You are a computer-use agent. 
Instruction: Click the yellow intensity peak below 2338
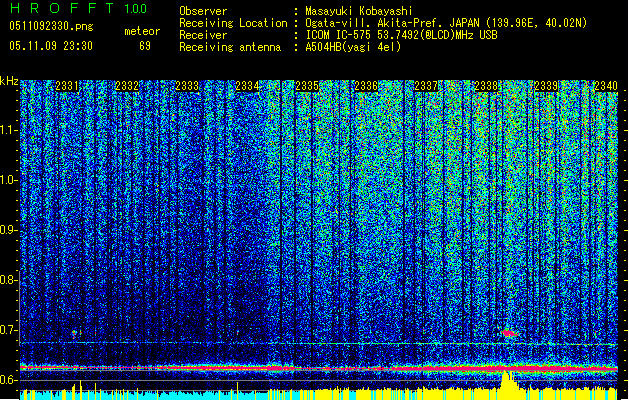click(507, 385)
